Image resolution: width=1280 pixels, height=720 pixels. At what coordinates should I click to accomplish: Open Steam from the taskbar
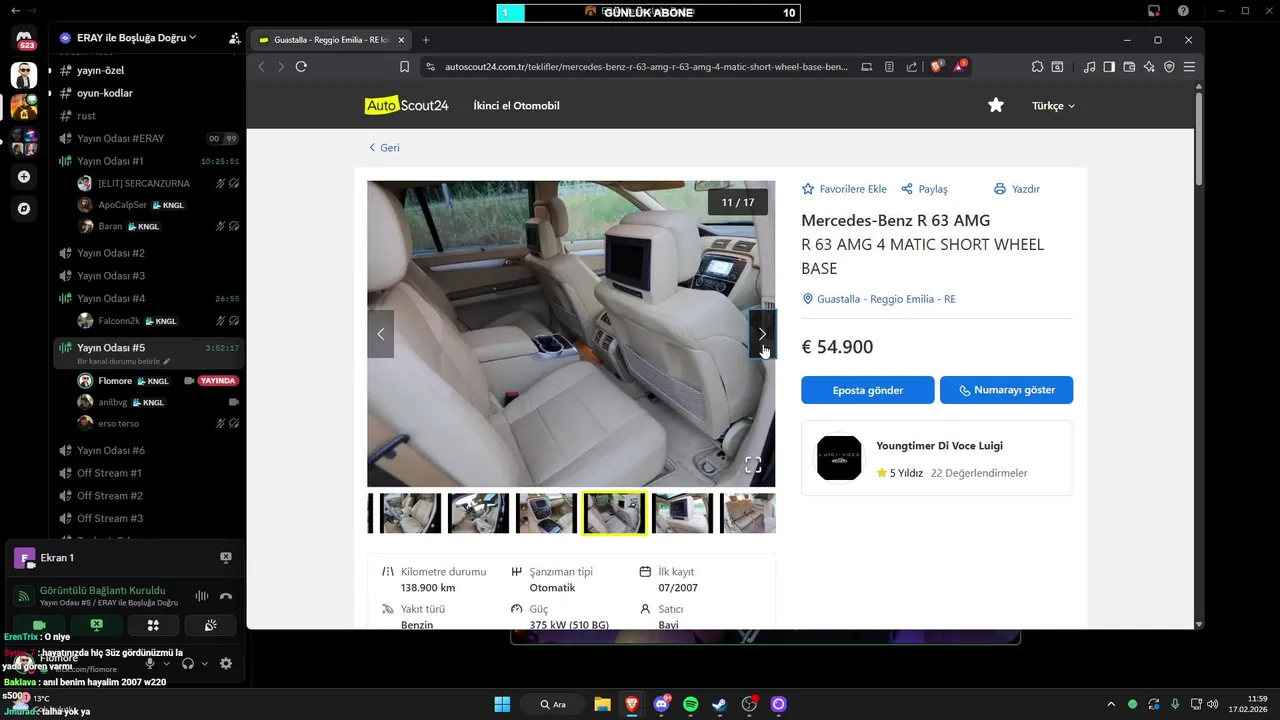[720, 704]
